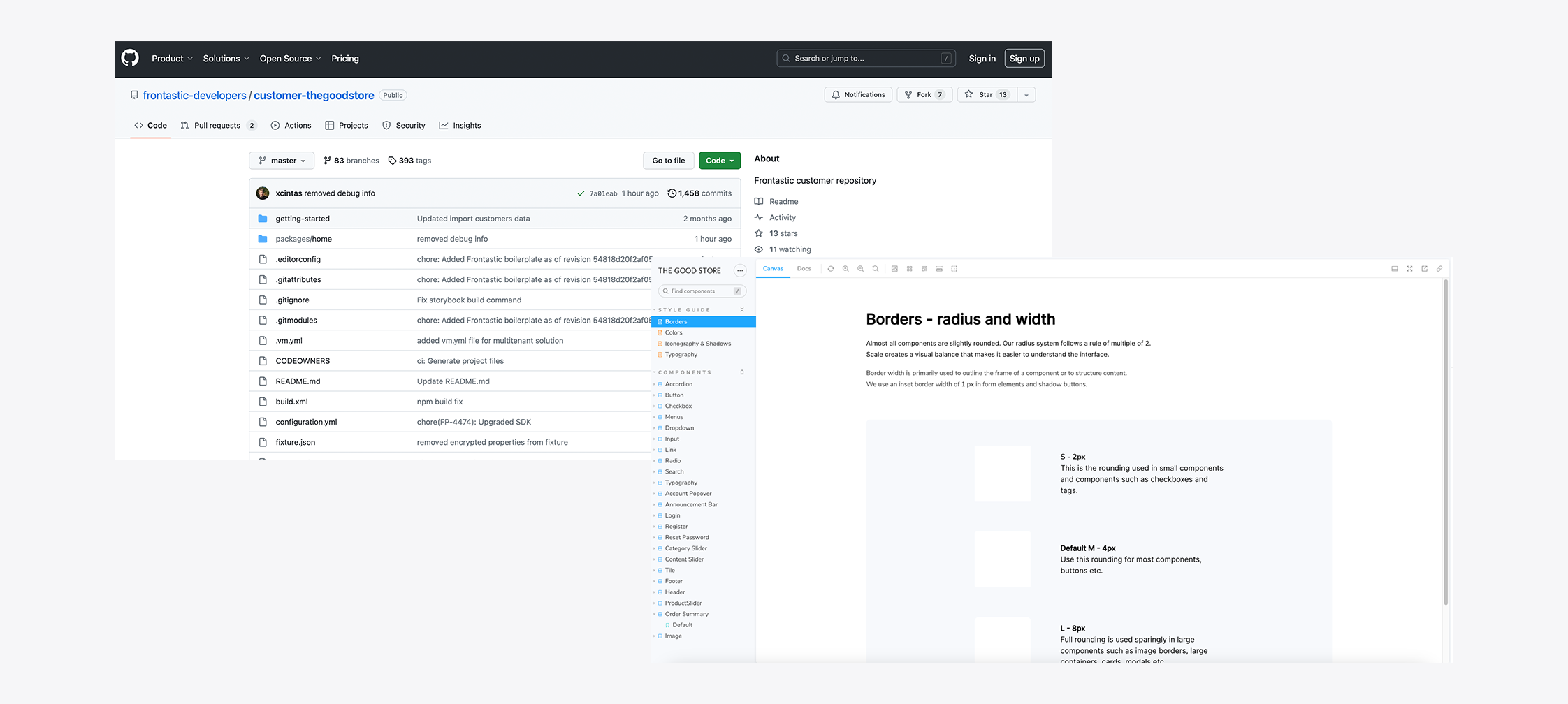Focus the GitHub search or jump to field
The height and width of the screenshot is (704, 1568).
(866, 59)
